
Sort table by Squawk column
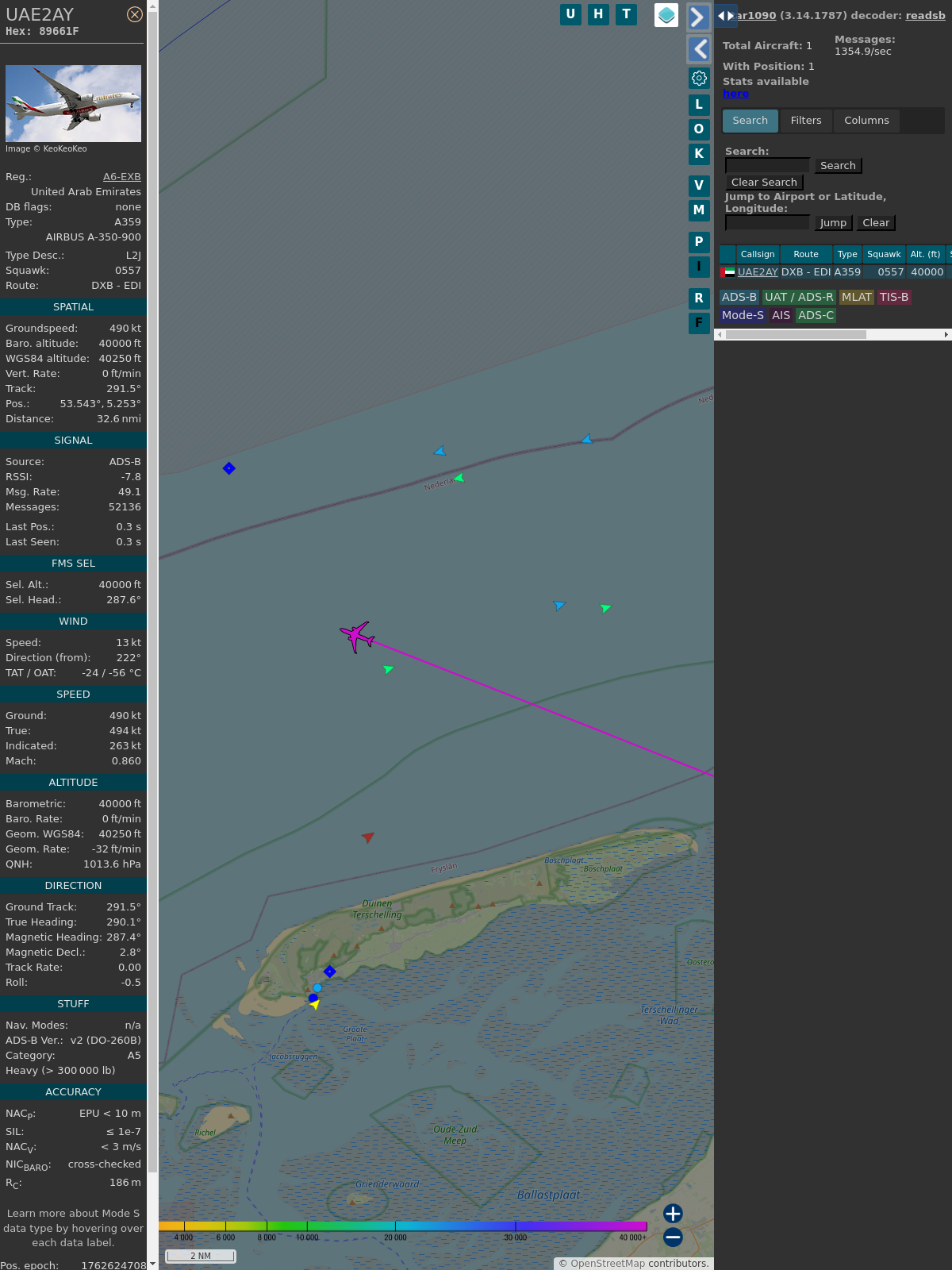pos(884,254)
